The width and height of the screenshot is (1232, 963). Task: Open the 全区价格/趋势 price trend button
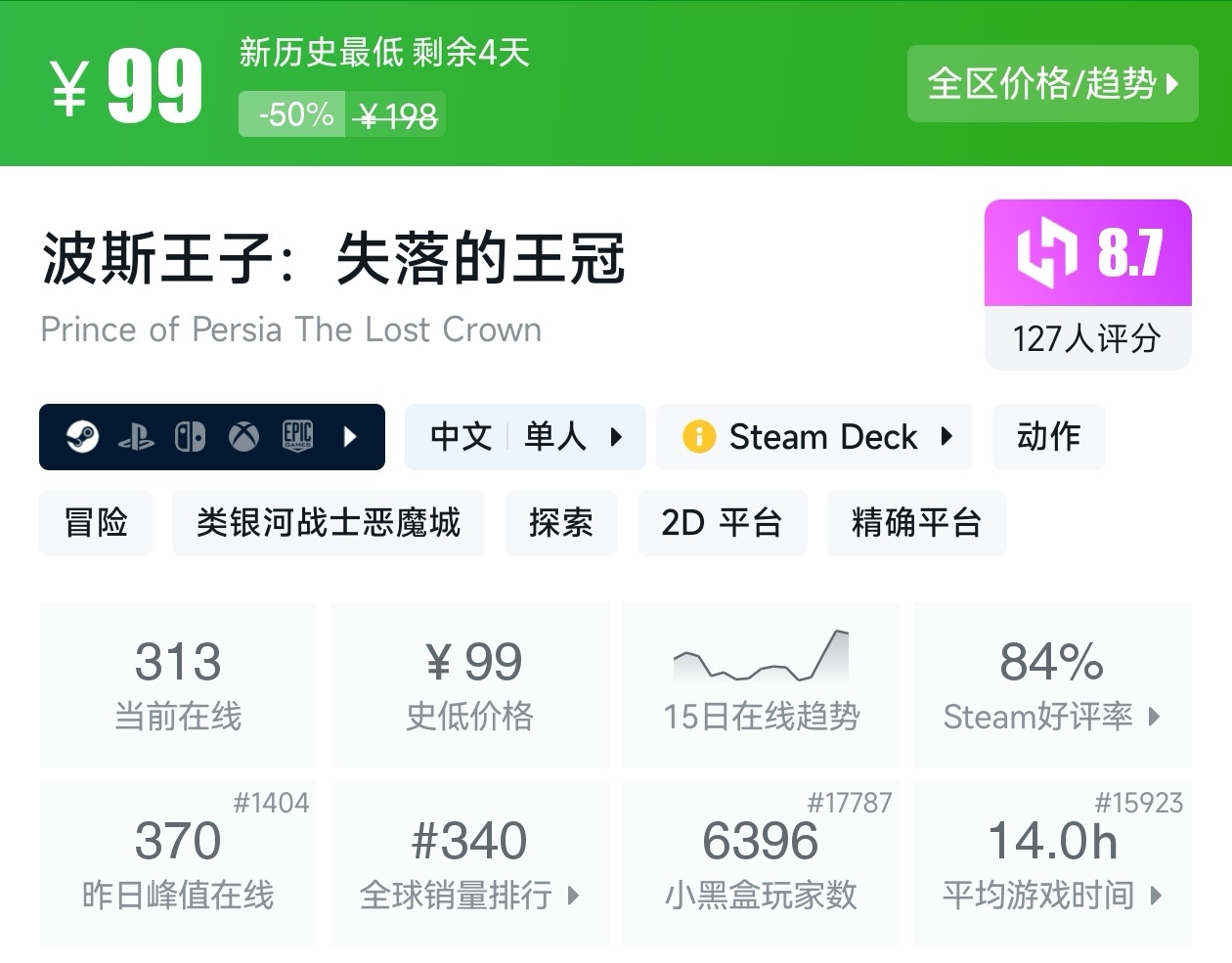pyautogui.click(x=1052, y=84)
